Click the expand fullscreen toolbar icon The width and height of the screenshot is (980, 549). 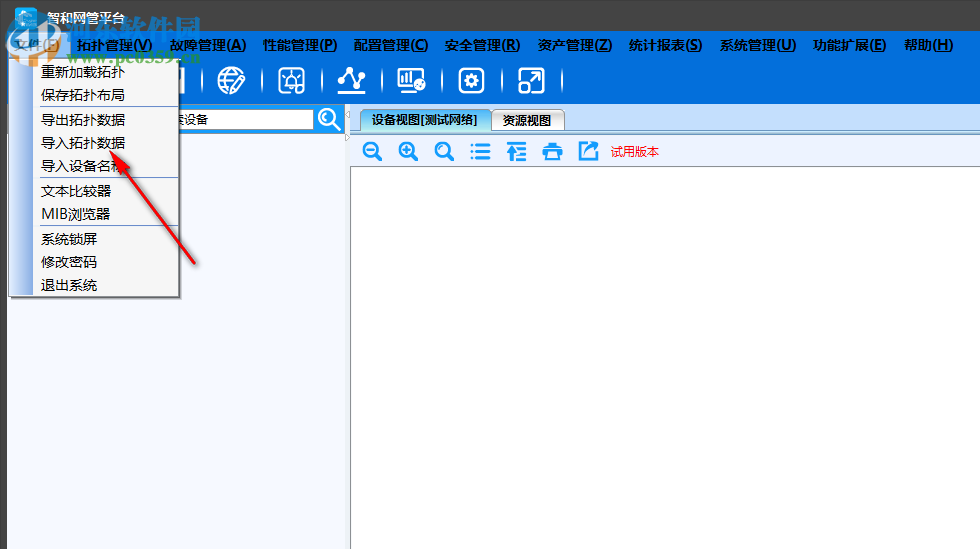point(531,81)
